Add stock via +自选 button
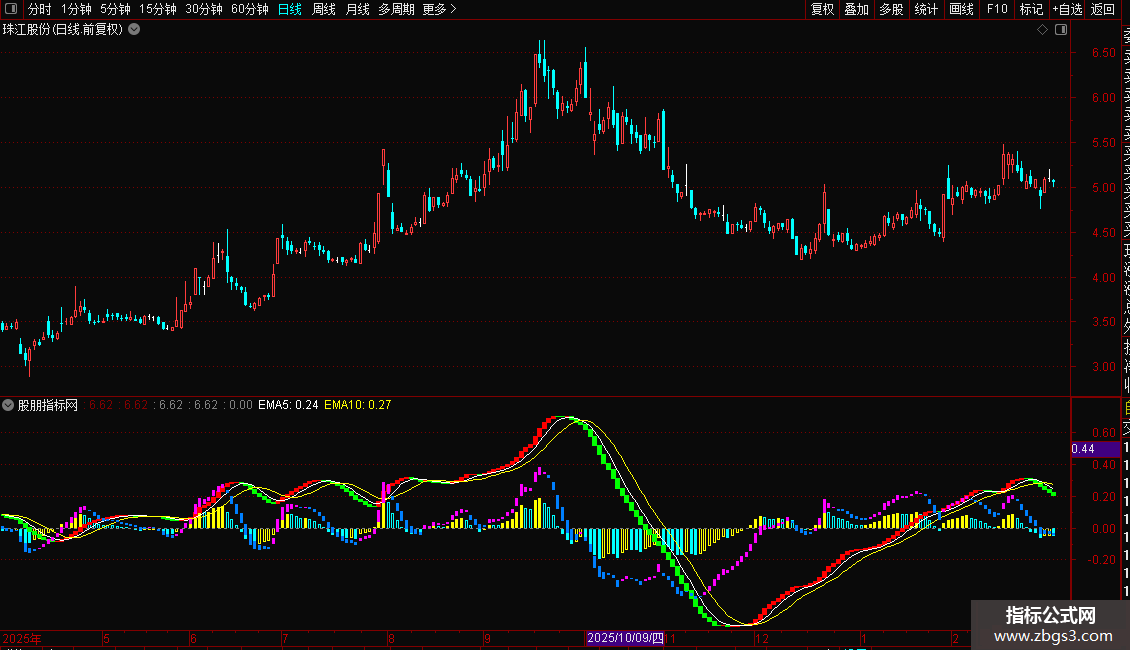This screenshot has width=1130, height=650. [x=1066, y=9]
